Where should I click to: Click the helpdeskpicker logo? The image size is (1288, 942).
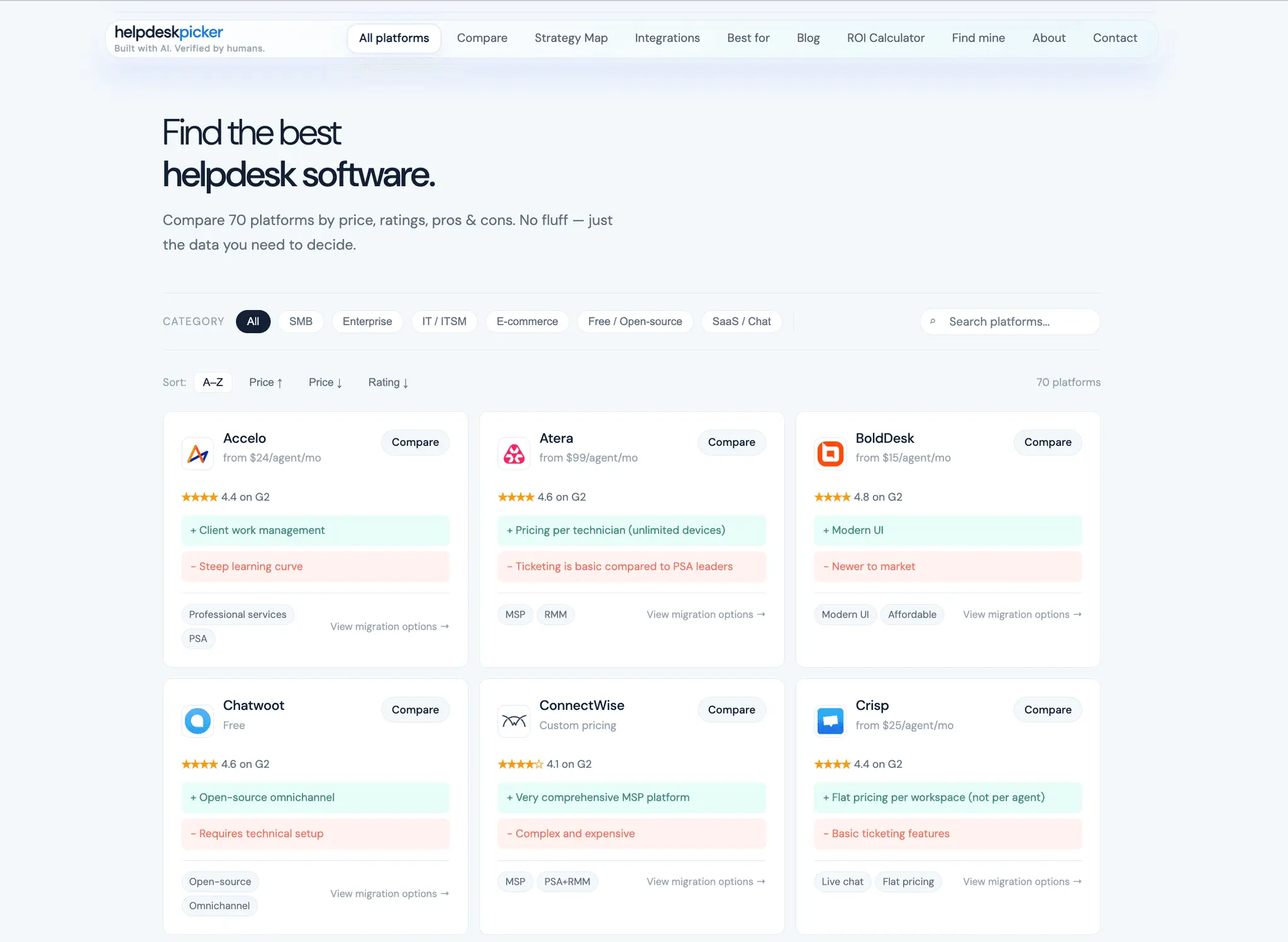(x=169, y=32)
